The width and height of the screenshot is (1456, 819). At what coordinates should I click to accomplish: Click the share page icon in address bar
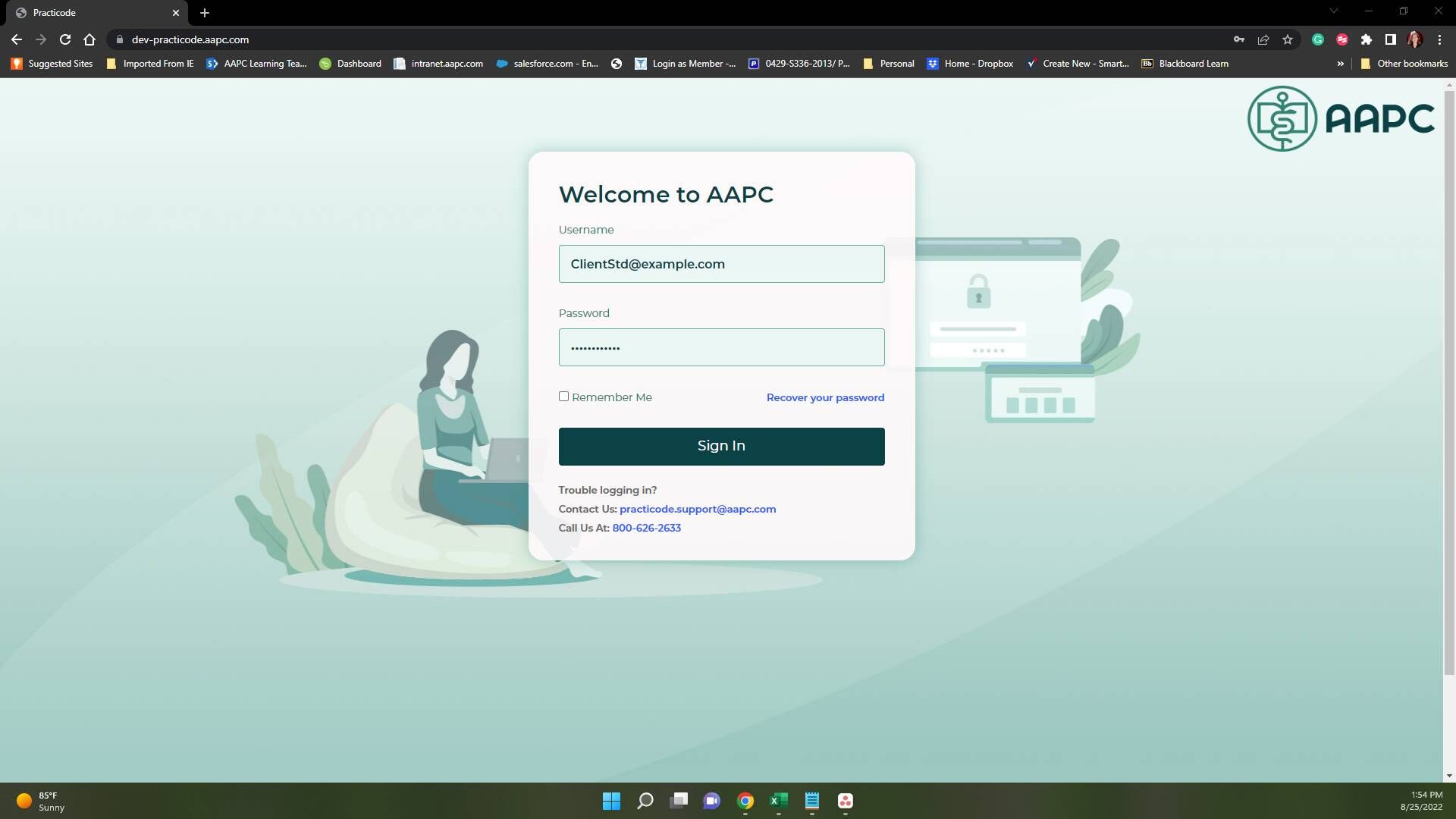click(1263, 39)
